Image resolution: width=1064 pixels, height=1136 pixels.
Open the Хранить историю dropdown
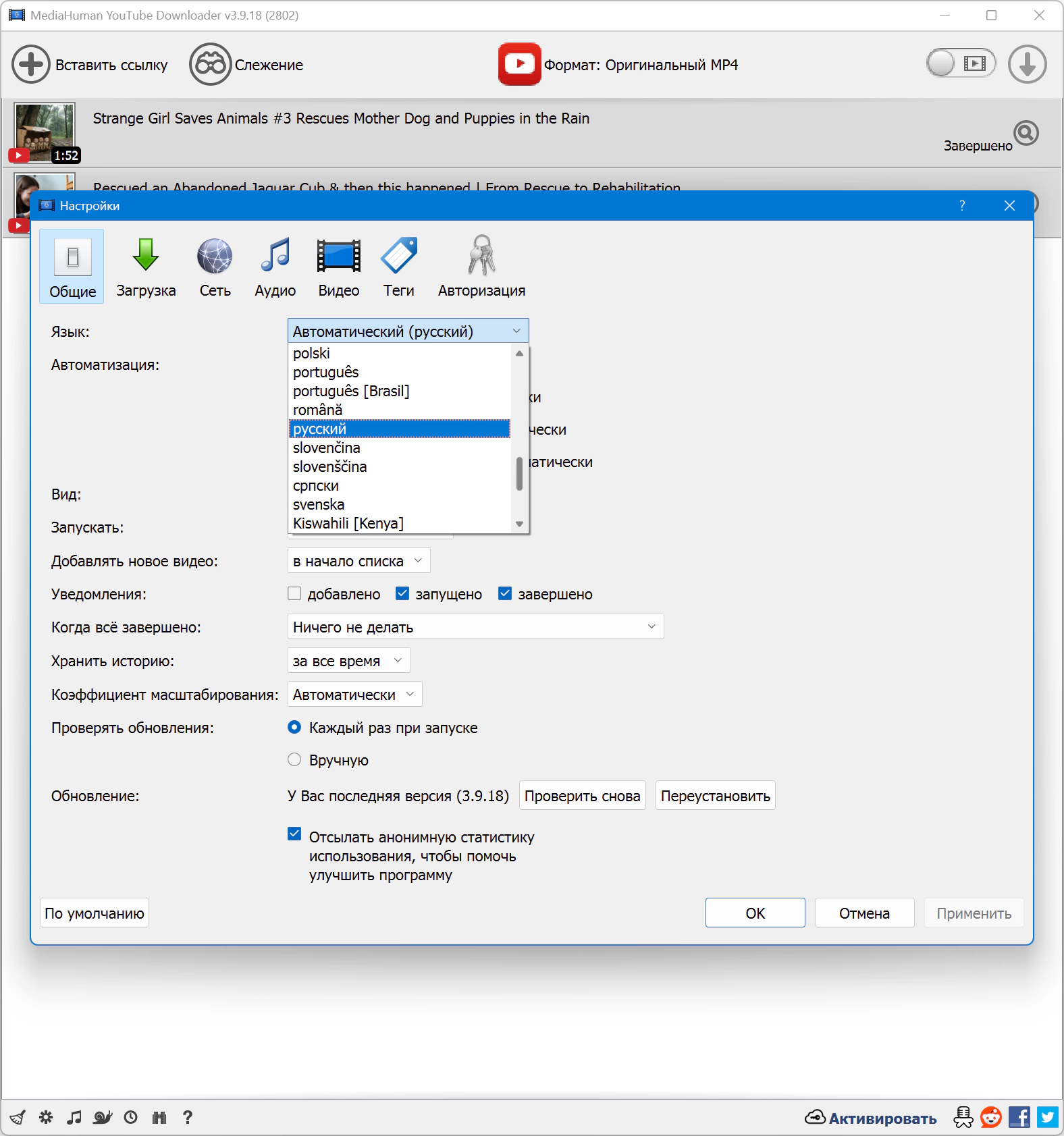(348, 661)
